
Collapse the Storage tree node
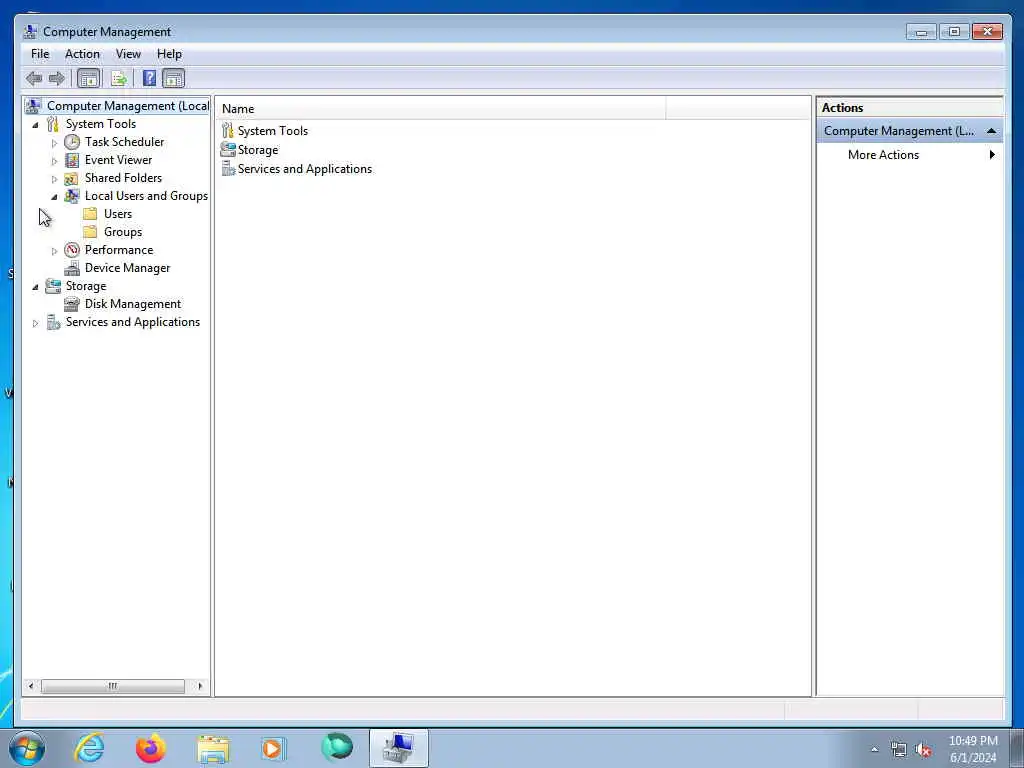coord(35,287)
